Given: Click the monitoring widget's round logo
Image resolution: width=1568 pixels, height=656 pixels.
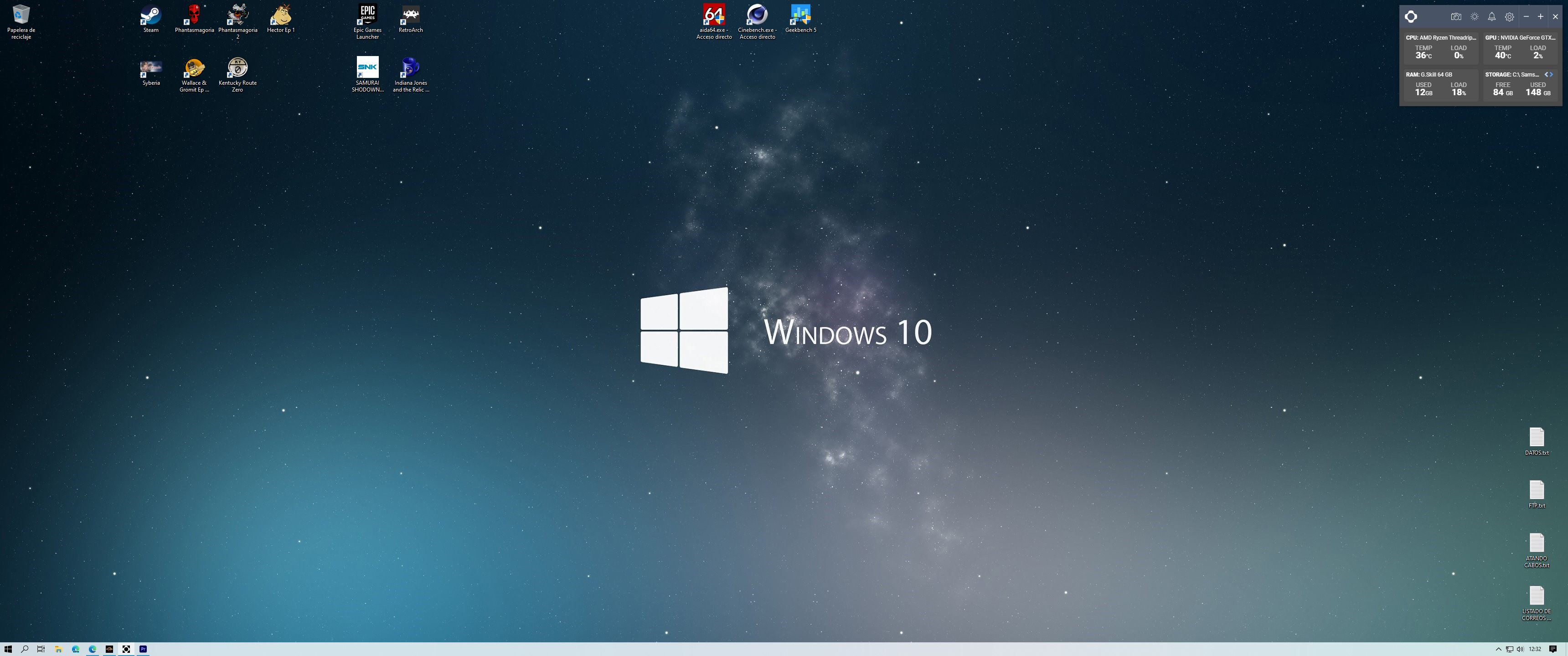Looking at the screenshot, I should click(x=1411, y=16).
